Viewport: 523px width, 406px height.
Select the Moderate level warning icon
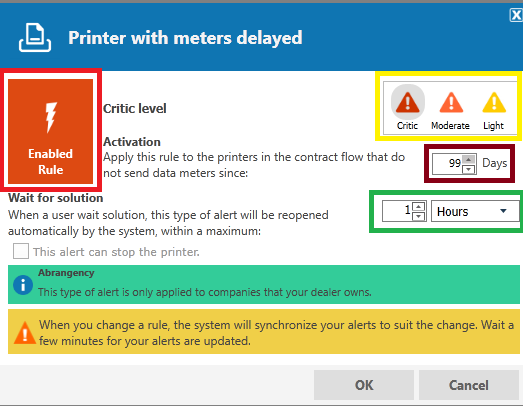point(451,102)
